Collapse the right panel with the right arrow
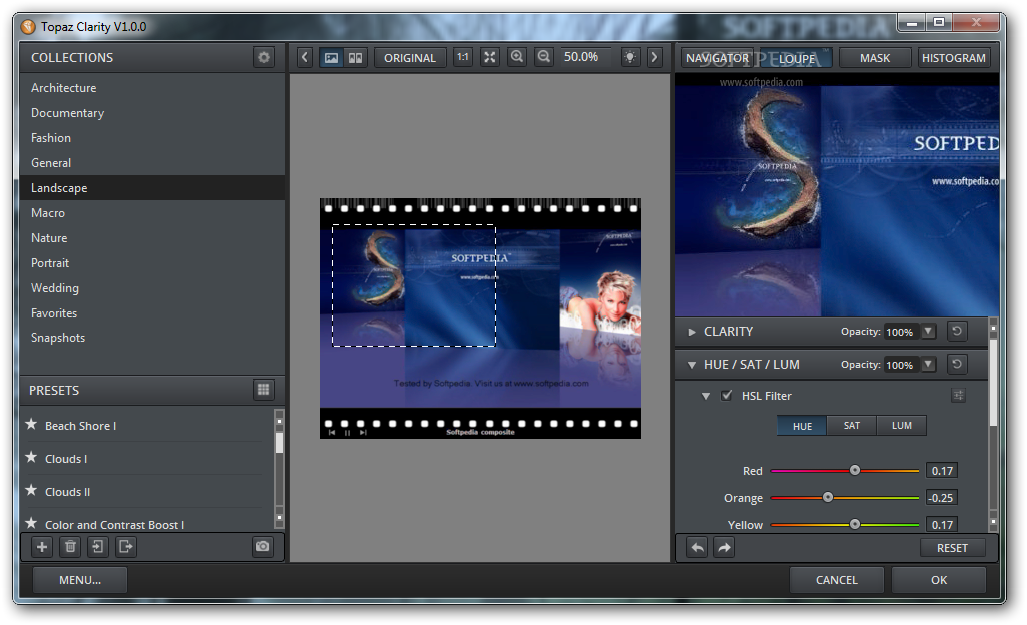The height and width of the screenshot is (625, 1027). click(x=654, y=57)
